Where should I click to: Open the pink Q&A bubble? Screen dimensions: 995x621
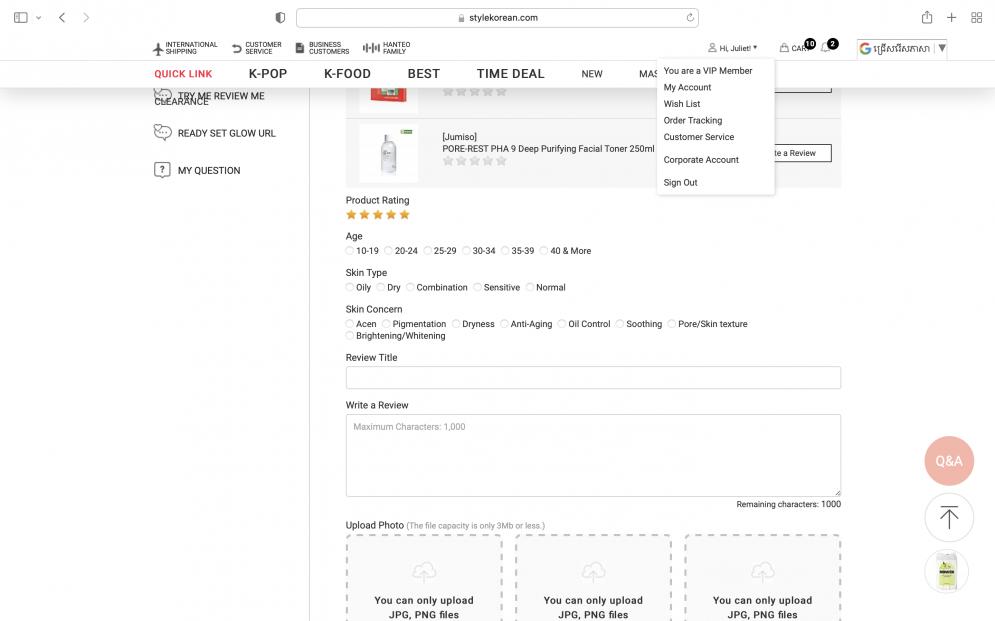point(948,461)
